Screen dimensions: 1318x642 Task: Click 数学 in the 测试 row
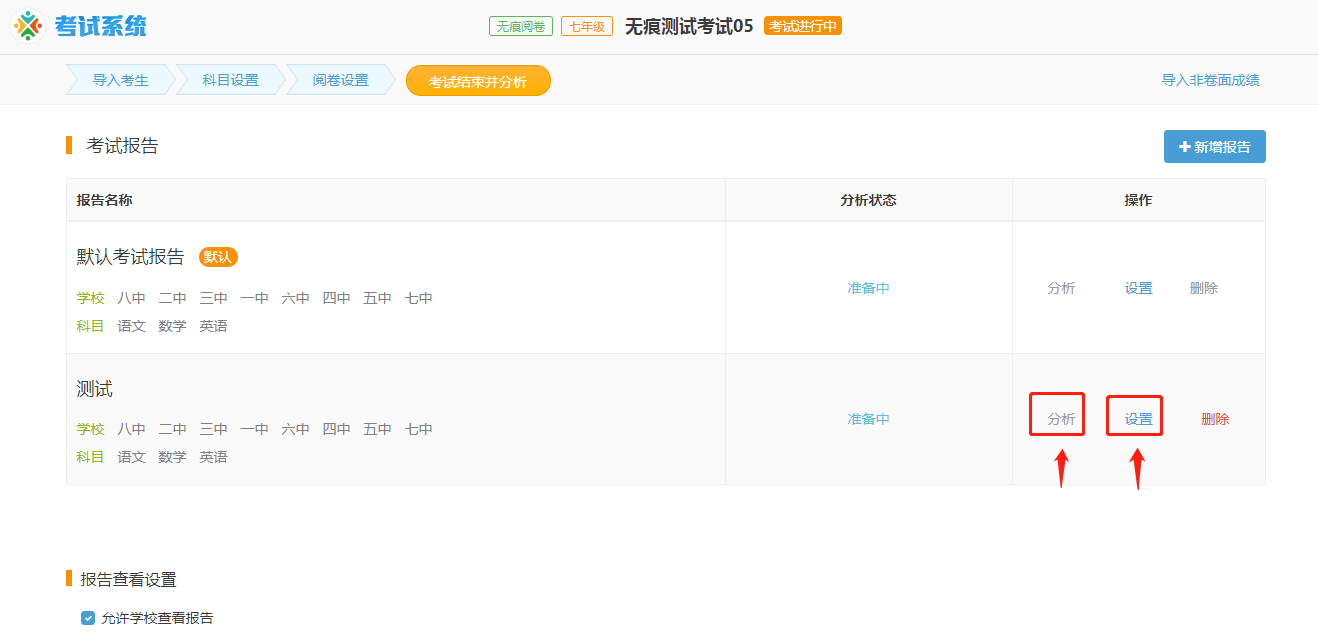point(173,457)
